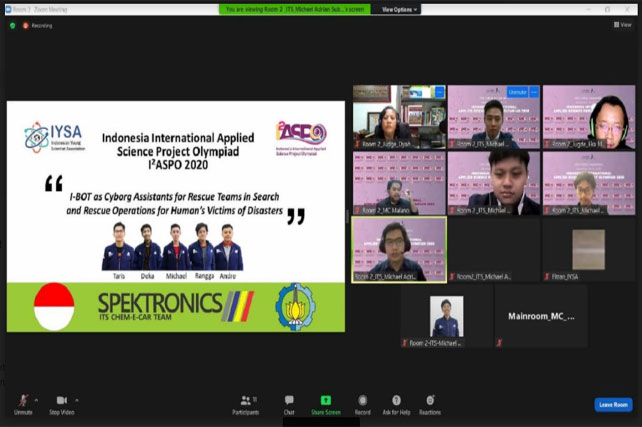Select Fitran_IYSA participant tile
The height and width of the screenshot is (427, 642).
(589, 250)
